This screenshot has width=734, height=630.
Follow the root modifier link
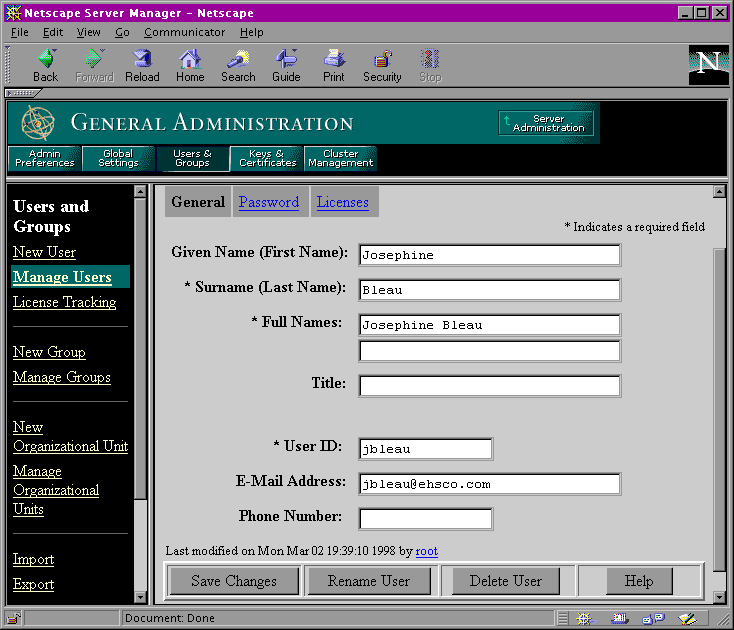(426, 551)
